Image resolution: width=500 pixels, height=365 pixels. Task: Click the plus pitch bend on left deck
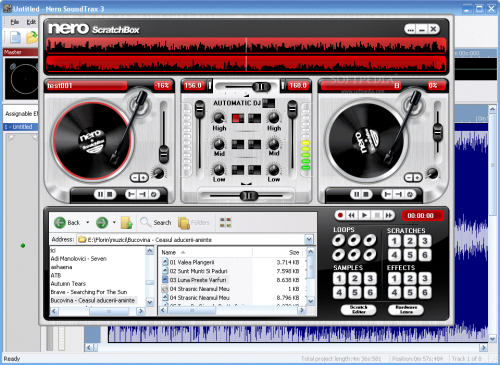coord(143,178)
